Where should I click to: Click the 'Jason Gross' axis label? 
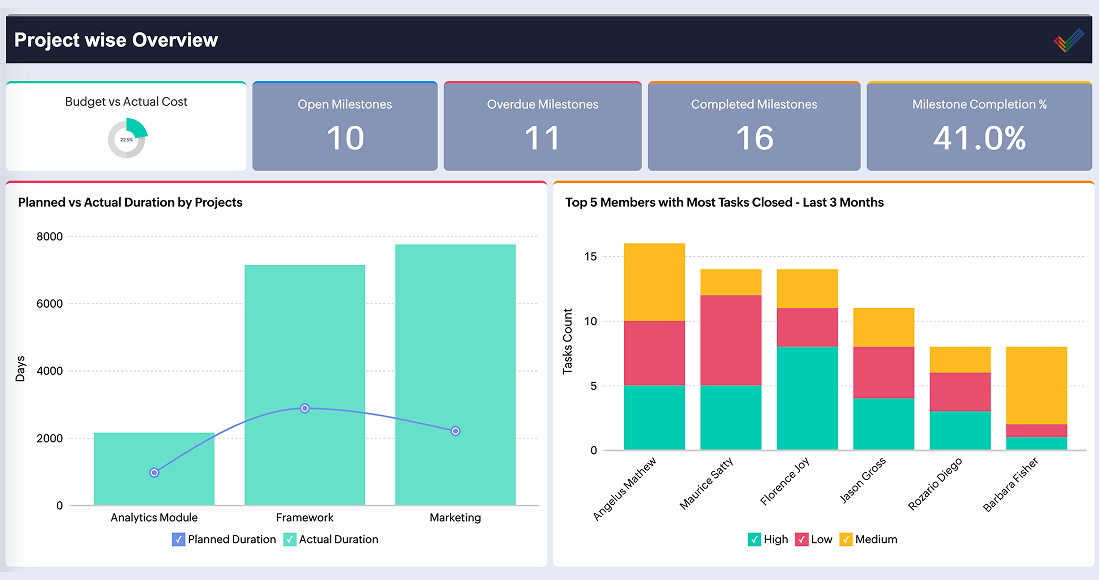coord(863,480)
